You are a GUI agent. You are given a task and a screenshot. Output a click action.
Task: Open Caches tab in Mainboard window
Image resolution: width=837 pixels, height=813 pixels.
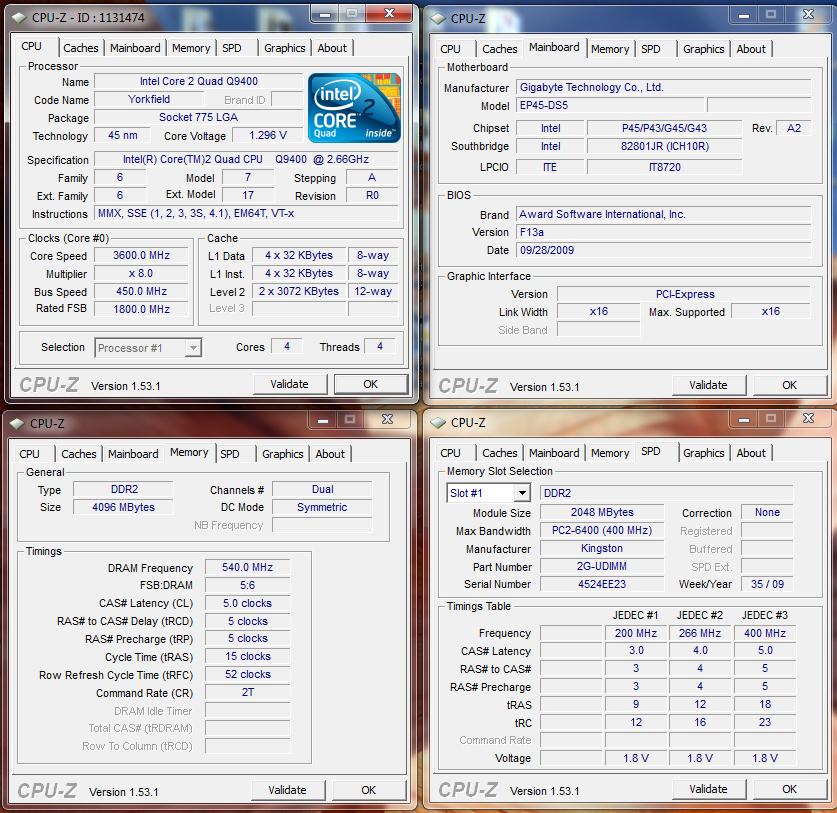(x=500, y=49)
